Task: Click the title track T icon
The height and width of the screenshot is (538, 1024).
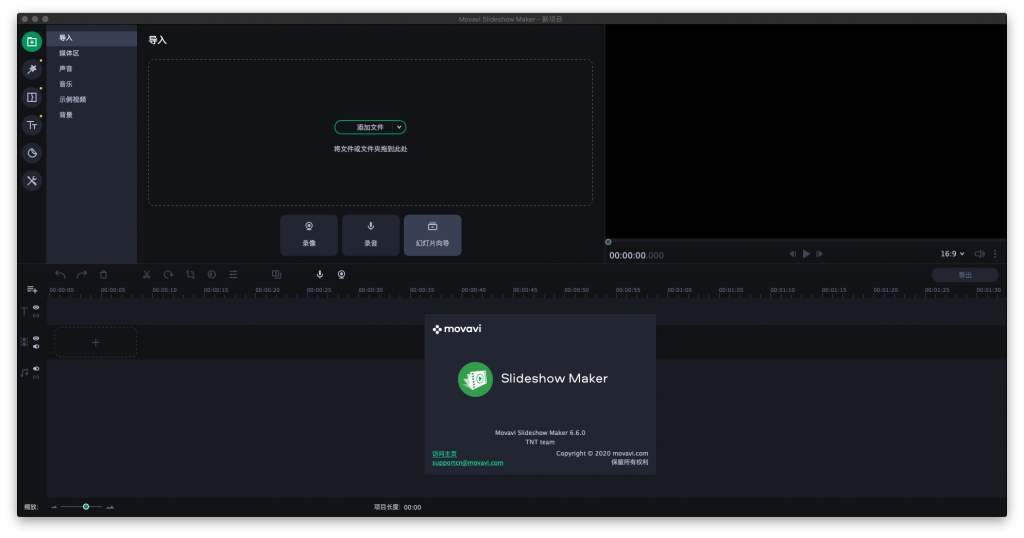Action: click(x=24, y=311)
